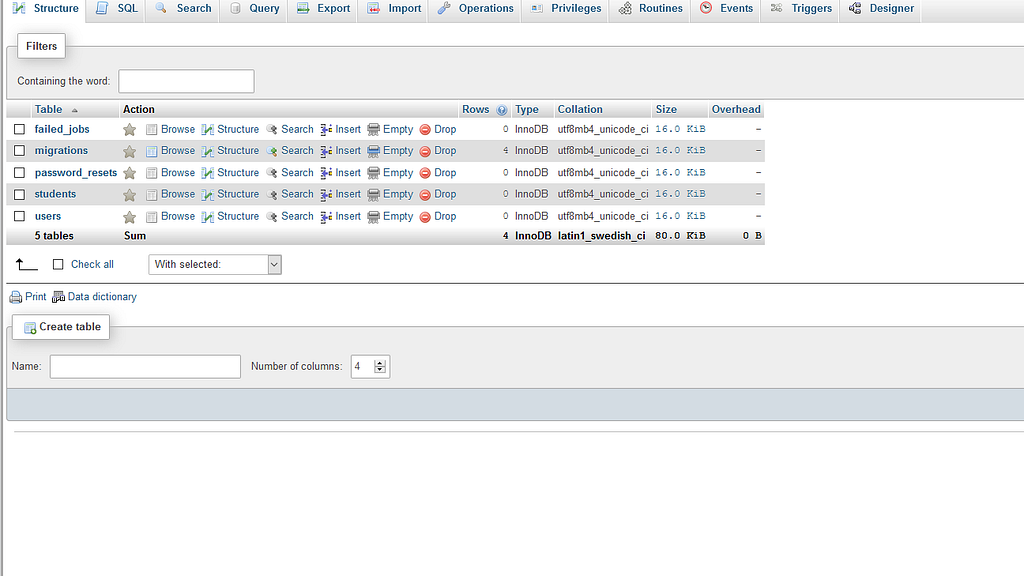Open the Routines tab
Viewport: 1024px width, 576px height.
(x=650, y=9)
